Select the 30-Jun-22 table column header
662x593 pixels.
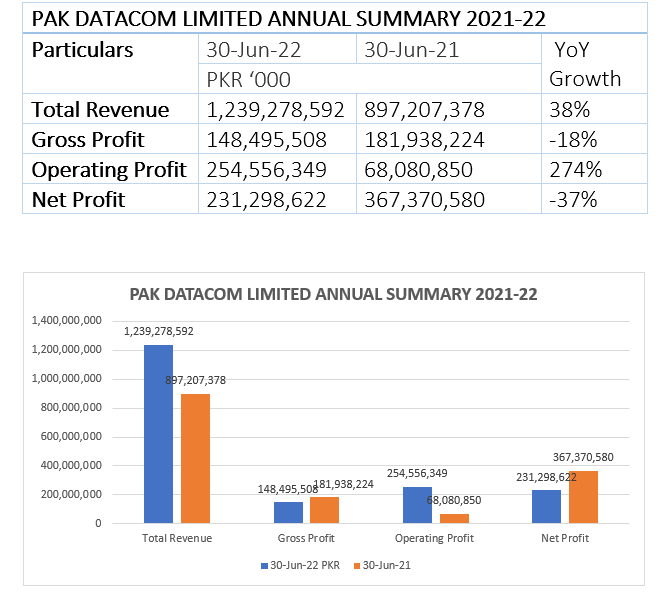(277, 49)
